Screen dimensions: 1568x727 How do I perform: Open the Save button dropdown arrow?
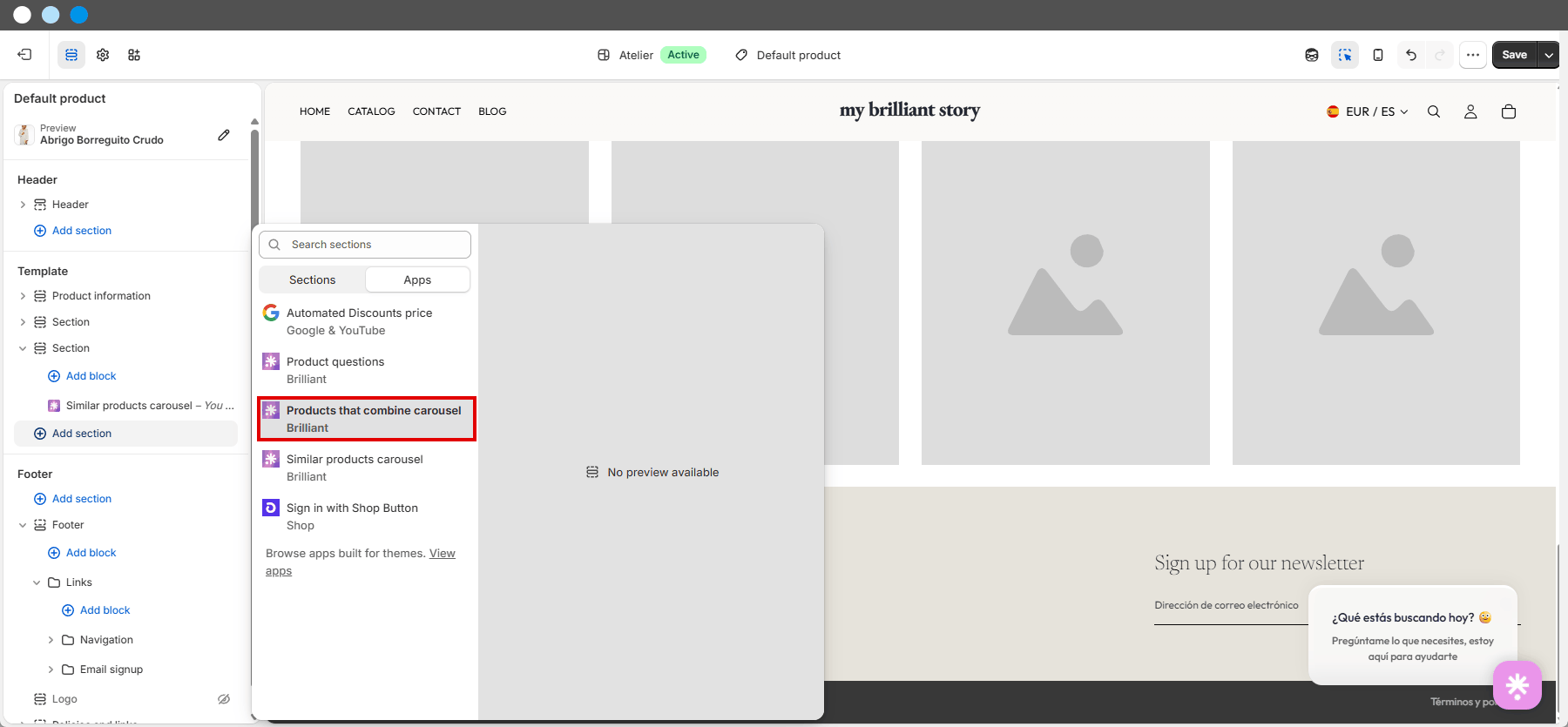[1549, 55]
